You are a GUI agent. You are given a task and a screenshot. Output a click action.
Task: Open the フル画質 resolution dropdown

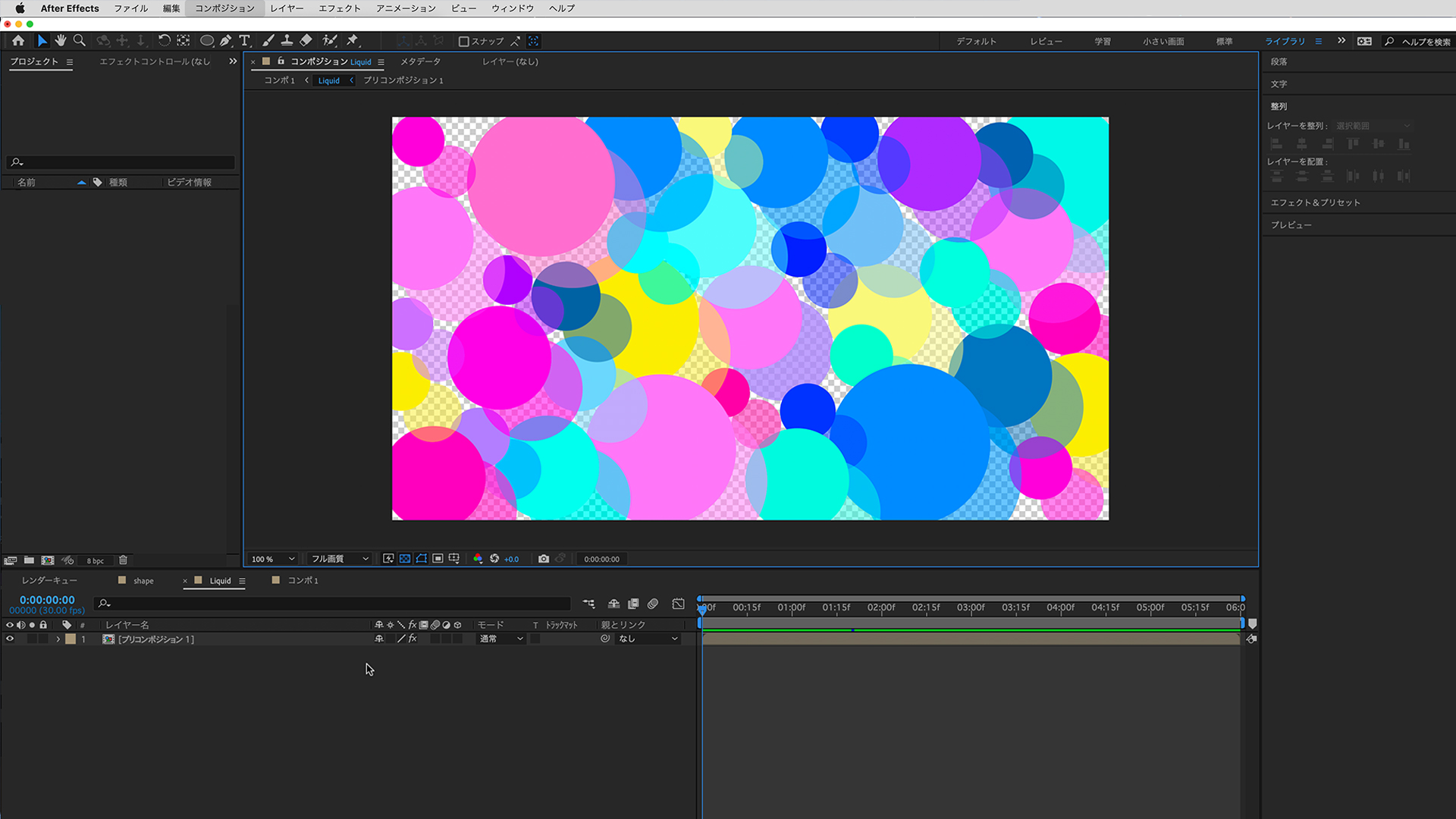point(340,559)
